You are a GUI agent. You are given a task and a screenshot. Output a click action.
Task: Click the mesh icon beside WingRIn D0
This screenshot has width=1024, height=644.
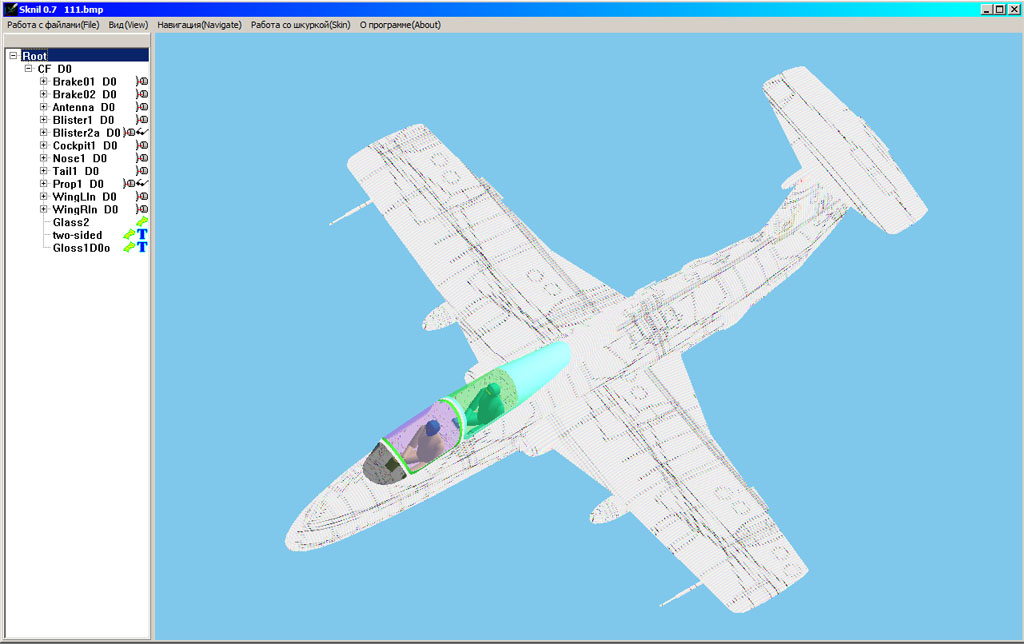(x=142, y=210)
